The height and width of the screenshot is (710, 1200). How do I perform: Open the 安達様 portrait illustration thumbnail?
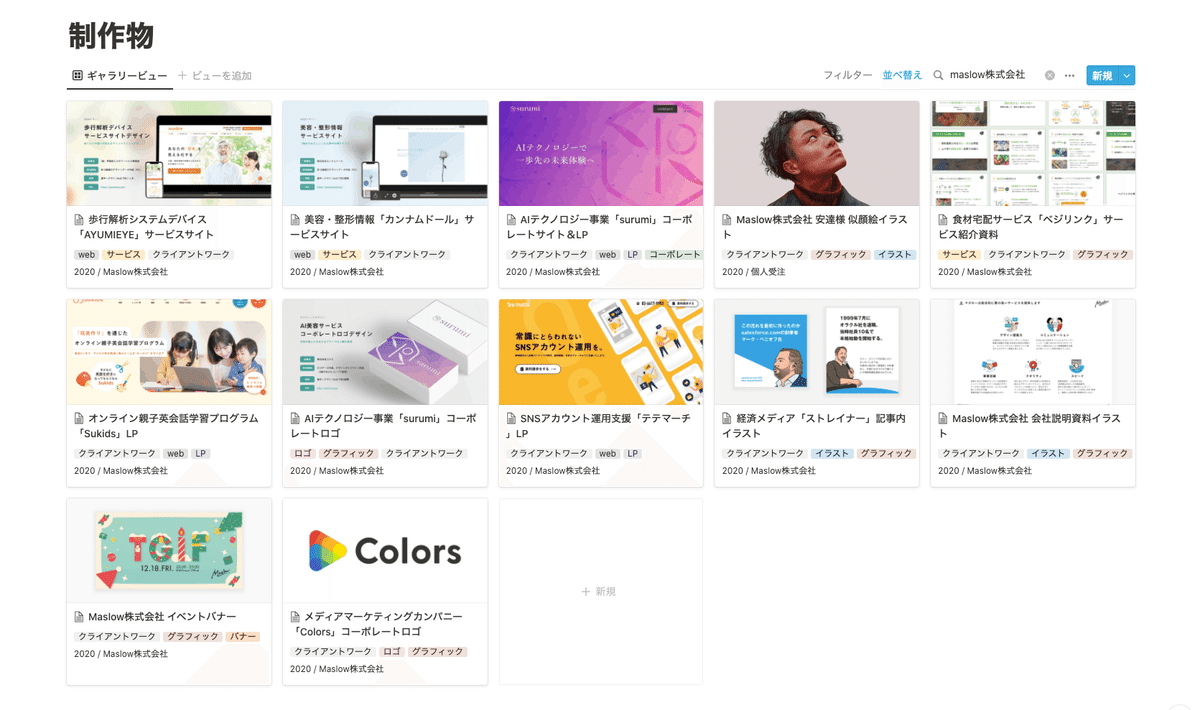[817, 153]
